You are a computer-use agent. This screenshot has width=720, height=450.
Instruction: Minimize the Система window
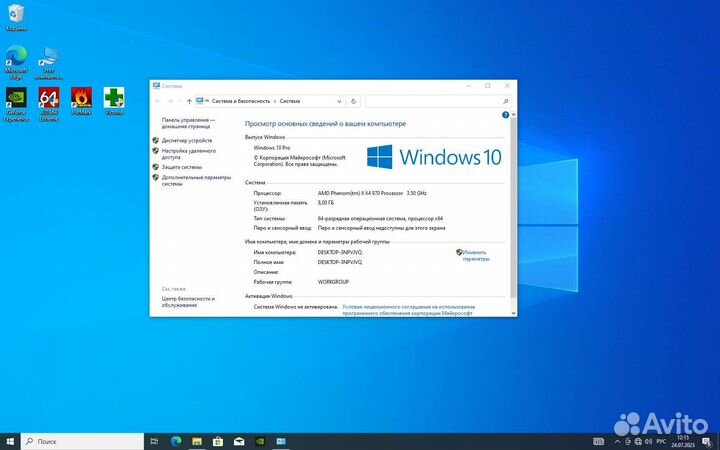coord(468,86)
